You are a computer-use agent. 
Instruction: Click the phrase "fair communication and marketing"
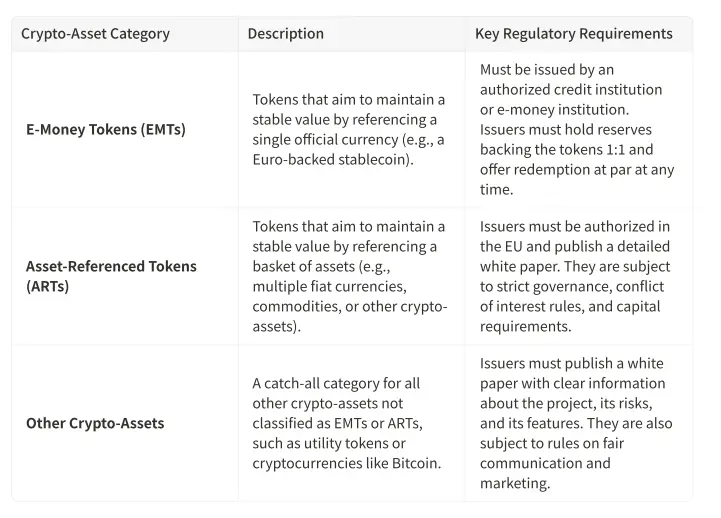(545, 463)
